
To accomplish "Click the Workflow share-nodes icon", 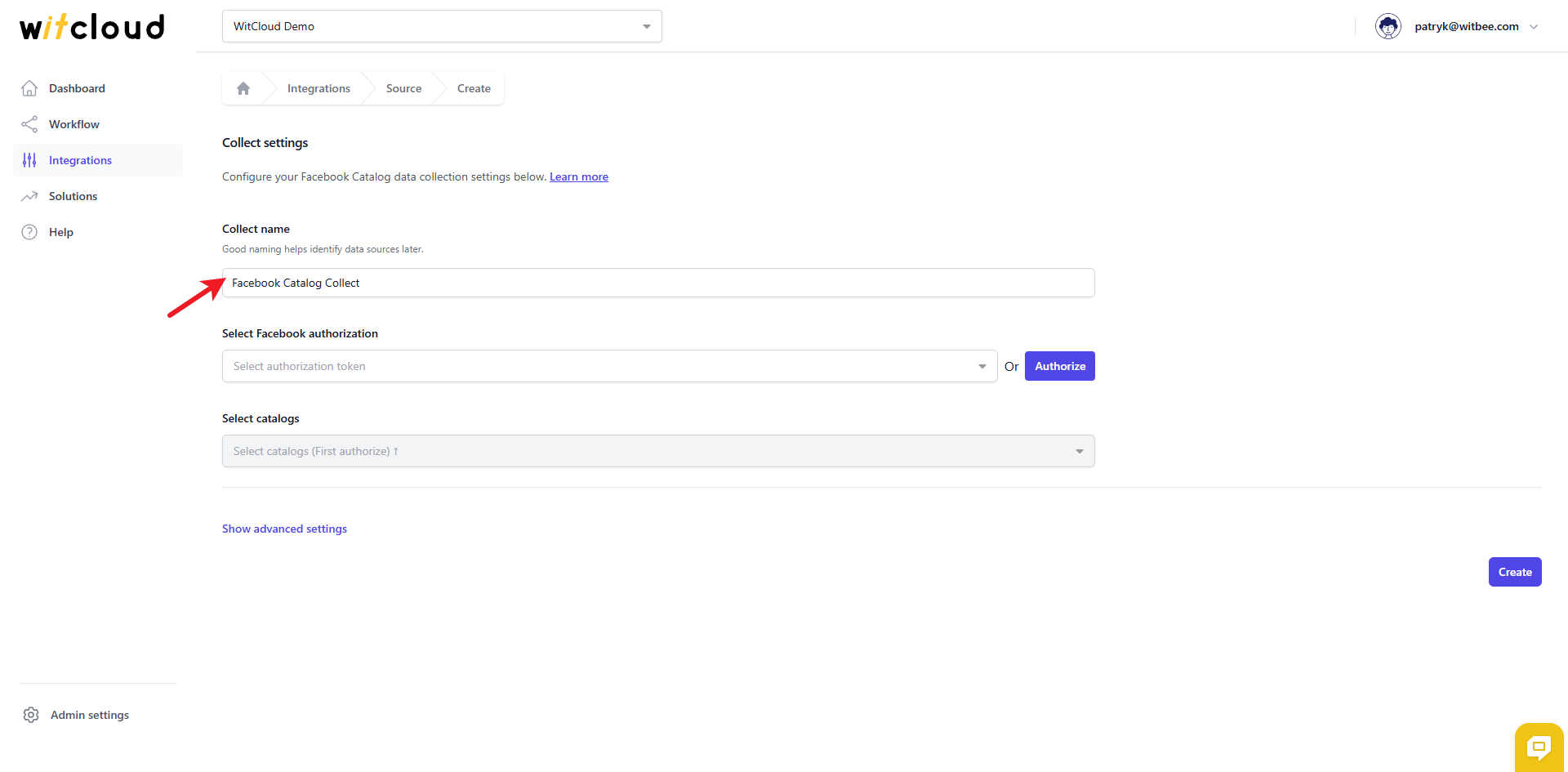I will pyautogui.click(x=29, y=124).
